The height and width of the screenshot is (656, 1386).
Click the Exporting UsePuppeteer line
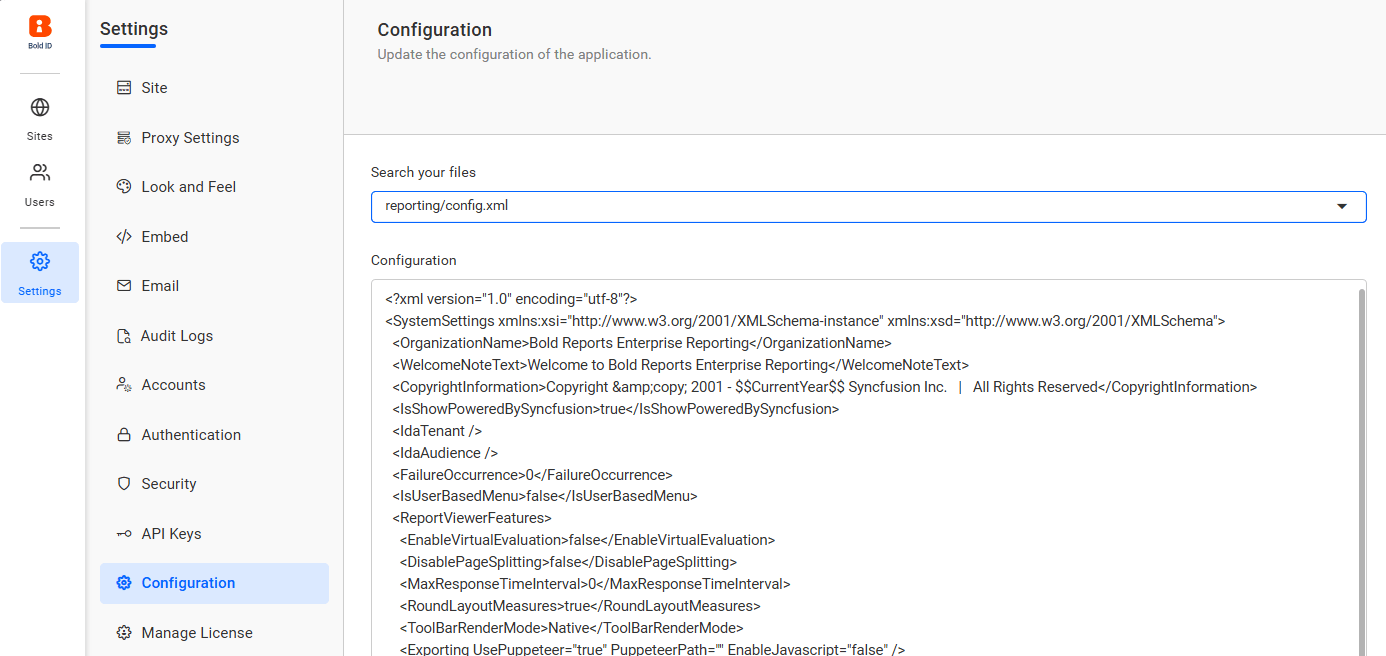pyautogui.click(x=653, y=650)
